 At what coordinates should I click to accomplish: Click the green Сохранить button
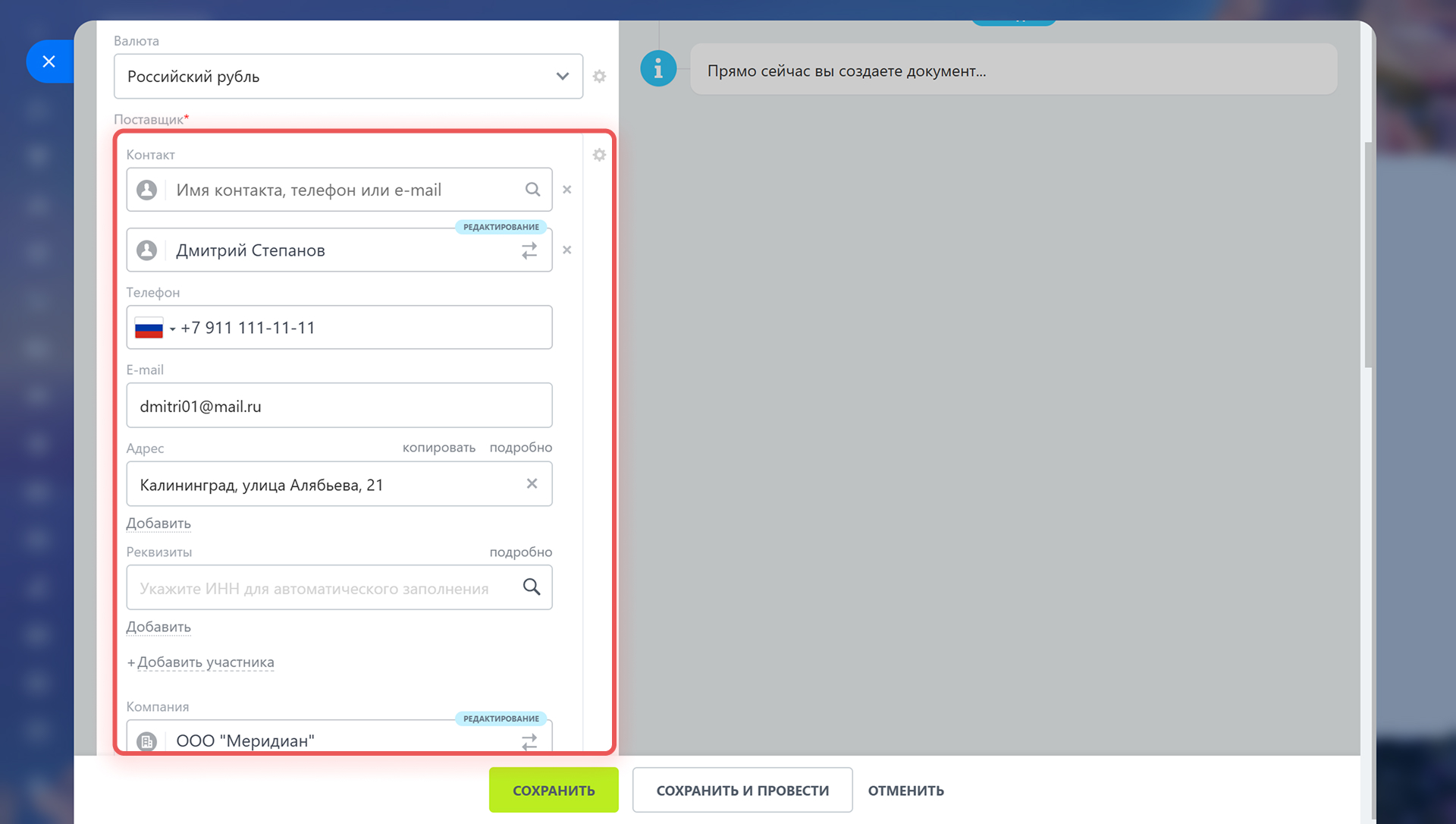(554, 790)
